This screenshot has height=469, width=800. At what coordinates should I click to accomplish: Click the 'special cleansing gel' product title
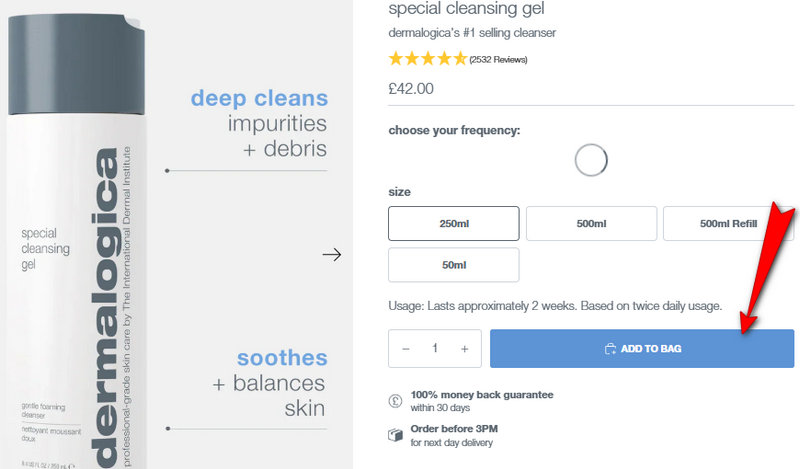465,9
